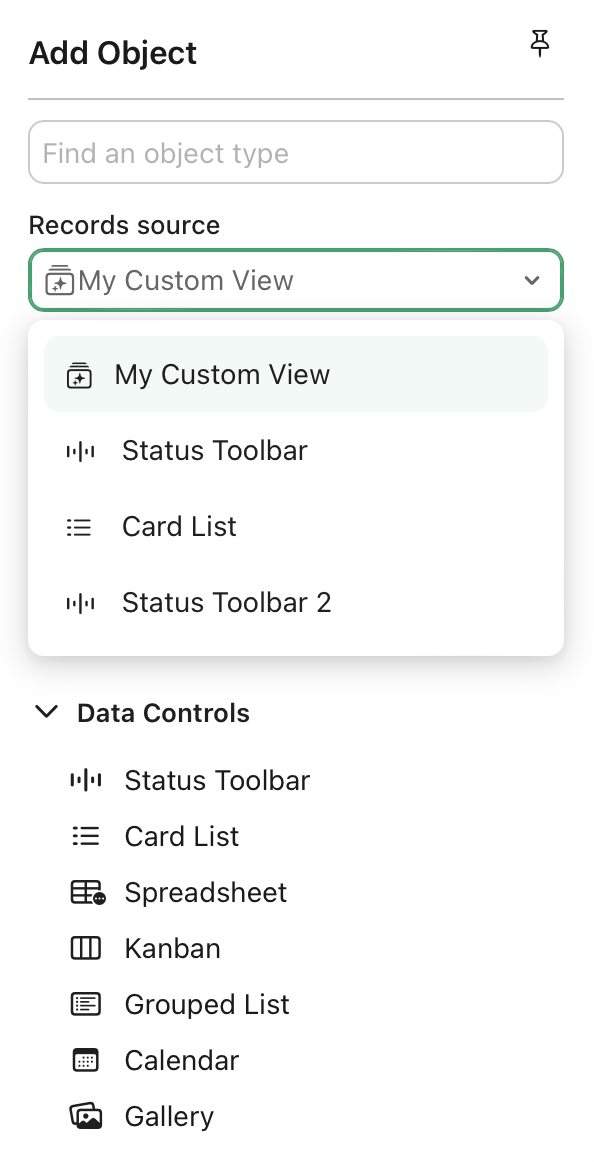Screen dimensions: 594x1162
Task: Select the Kanban object icon
Action: 86,948
